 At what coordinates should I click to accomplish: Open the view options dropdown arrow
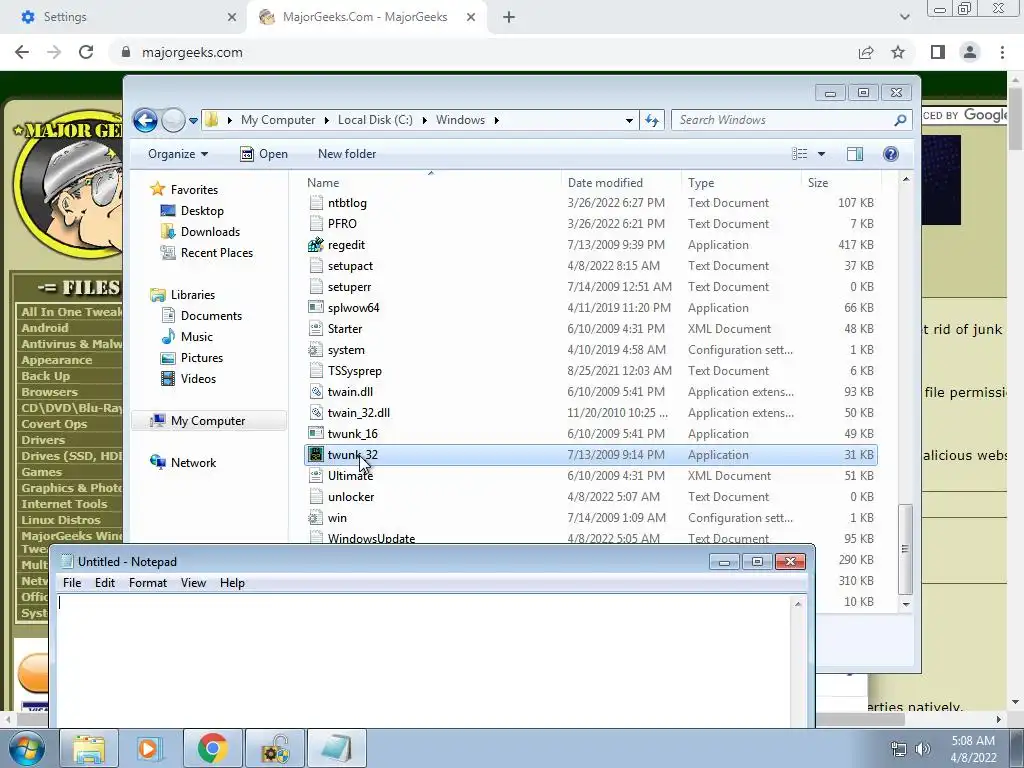[822, 154]
